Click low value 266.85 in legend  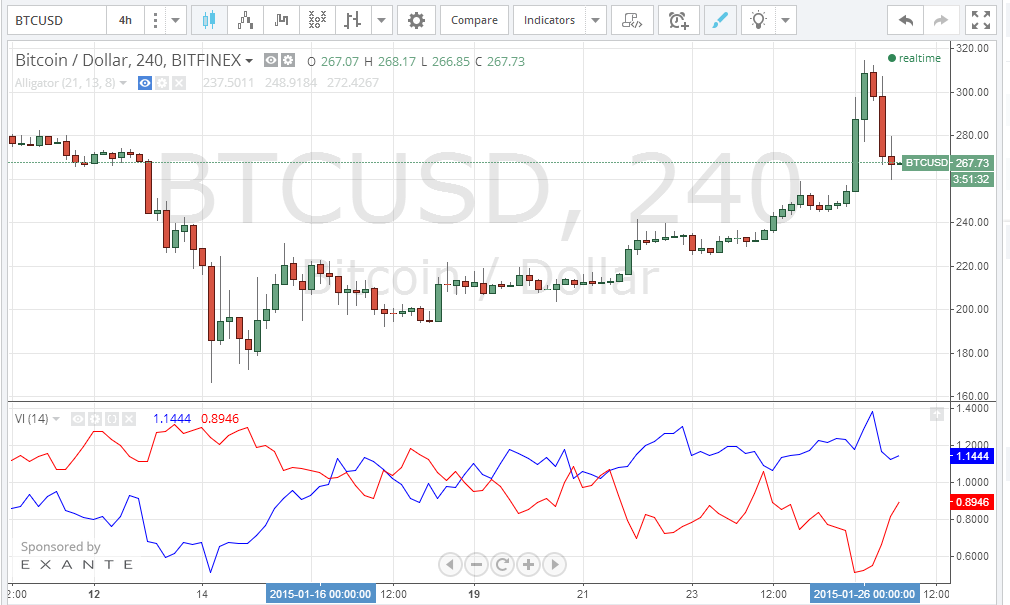[x=451, y=61]
